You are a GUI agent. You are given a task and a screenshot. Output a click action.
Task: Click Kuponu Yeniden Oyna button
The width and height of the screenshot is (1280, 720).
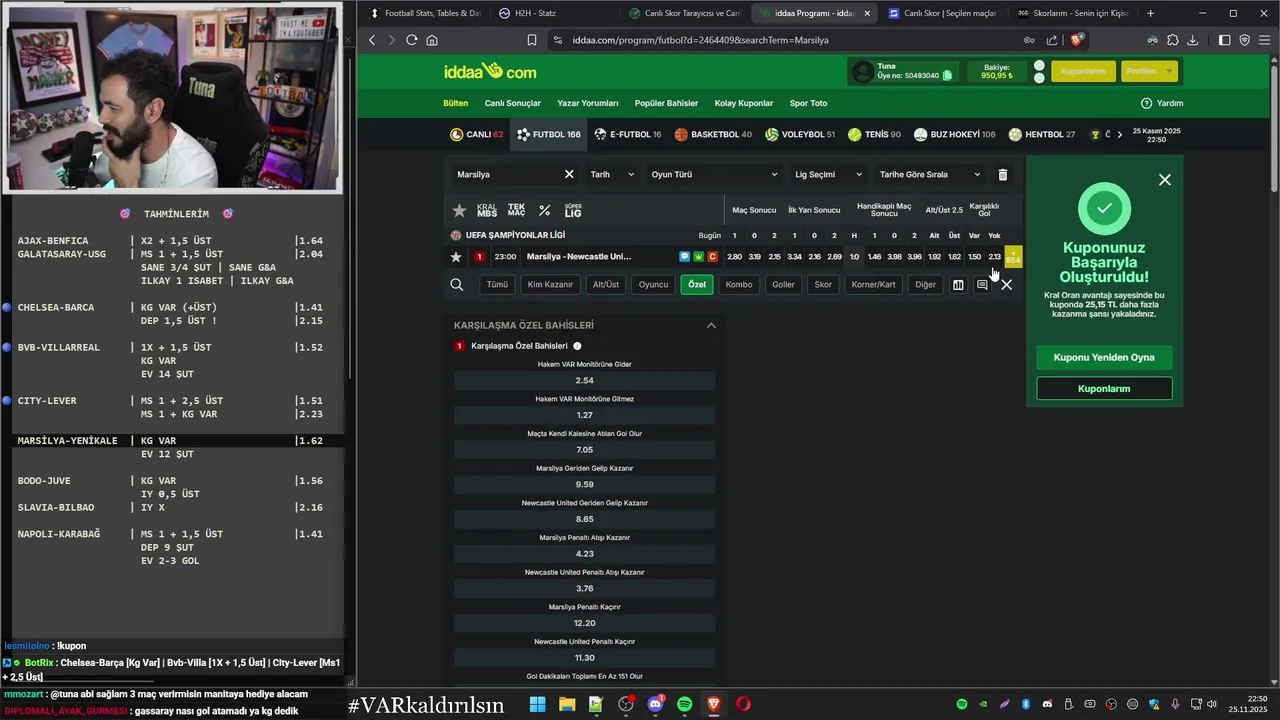[x=1104, y=357]
